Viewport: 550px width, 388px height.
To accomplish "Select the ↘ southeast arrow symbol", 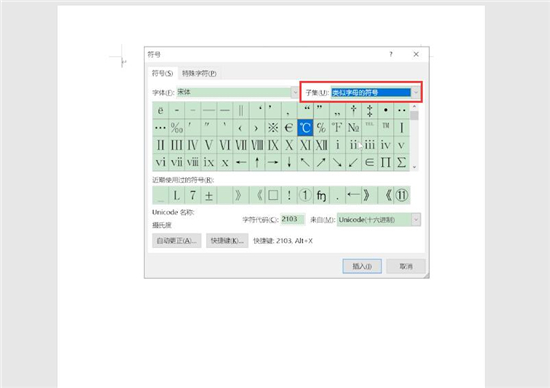I will 337,162.
